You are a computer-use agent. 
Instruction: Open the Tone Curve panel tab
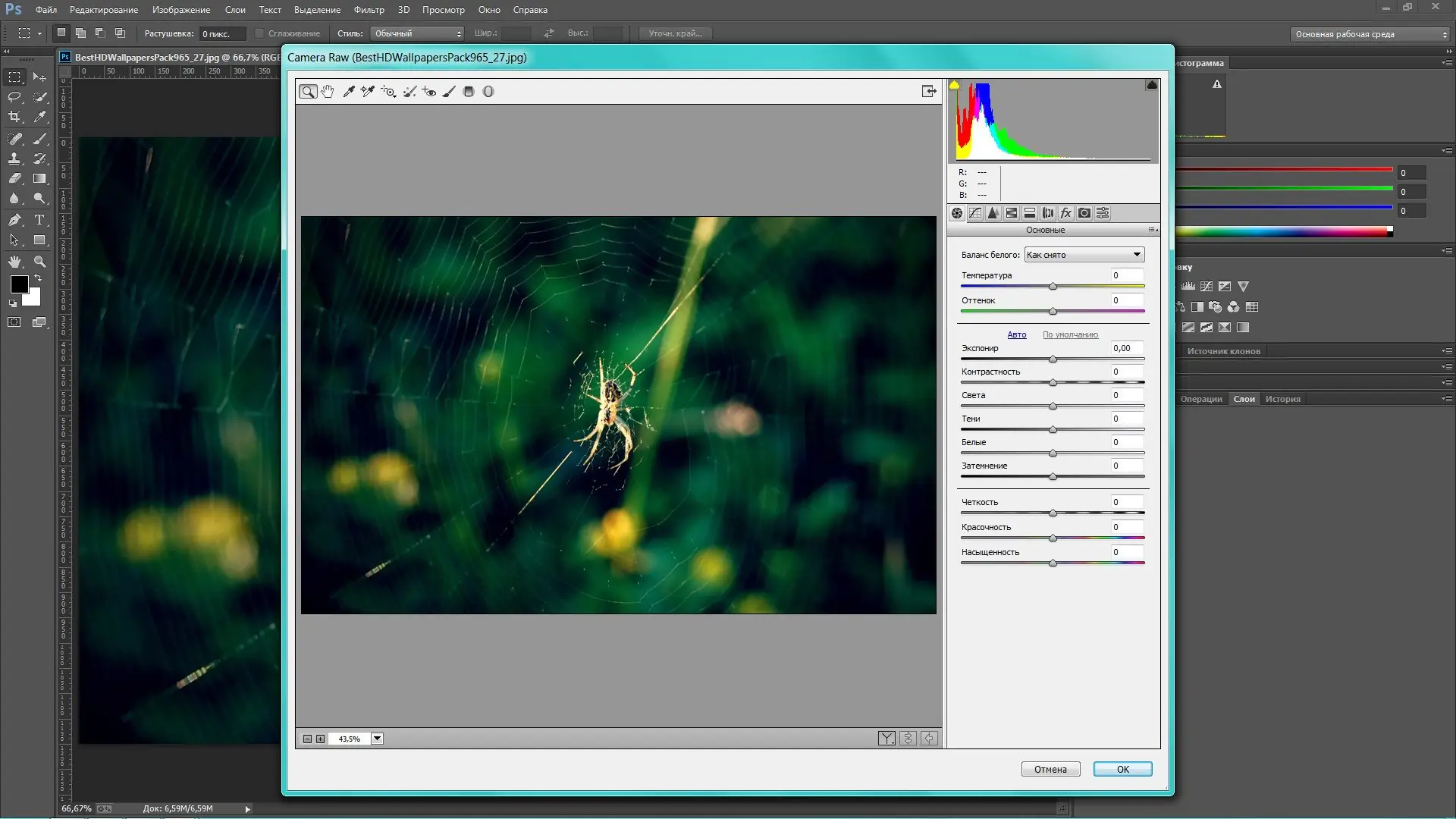[x=975, y=213]
